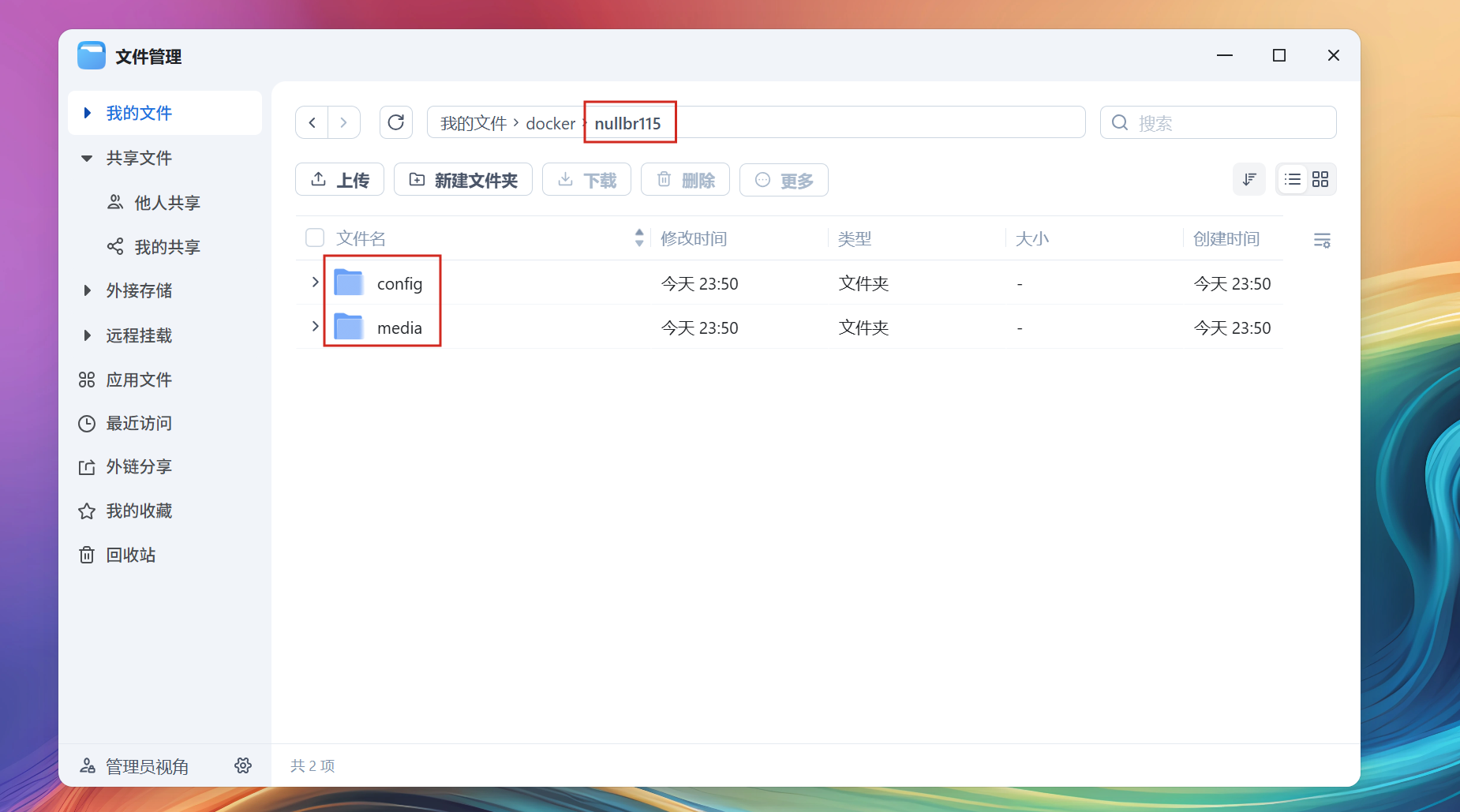Click the 新建文件夹 button
Image resolution: width=1460 pixels, height=812 pixels.
462,180
